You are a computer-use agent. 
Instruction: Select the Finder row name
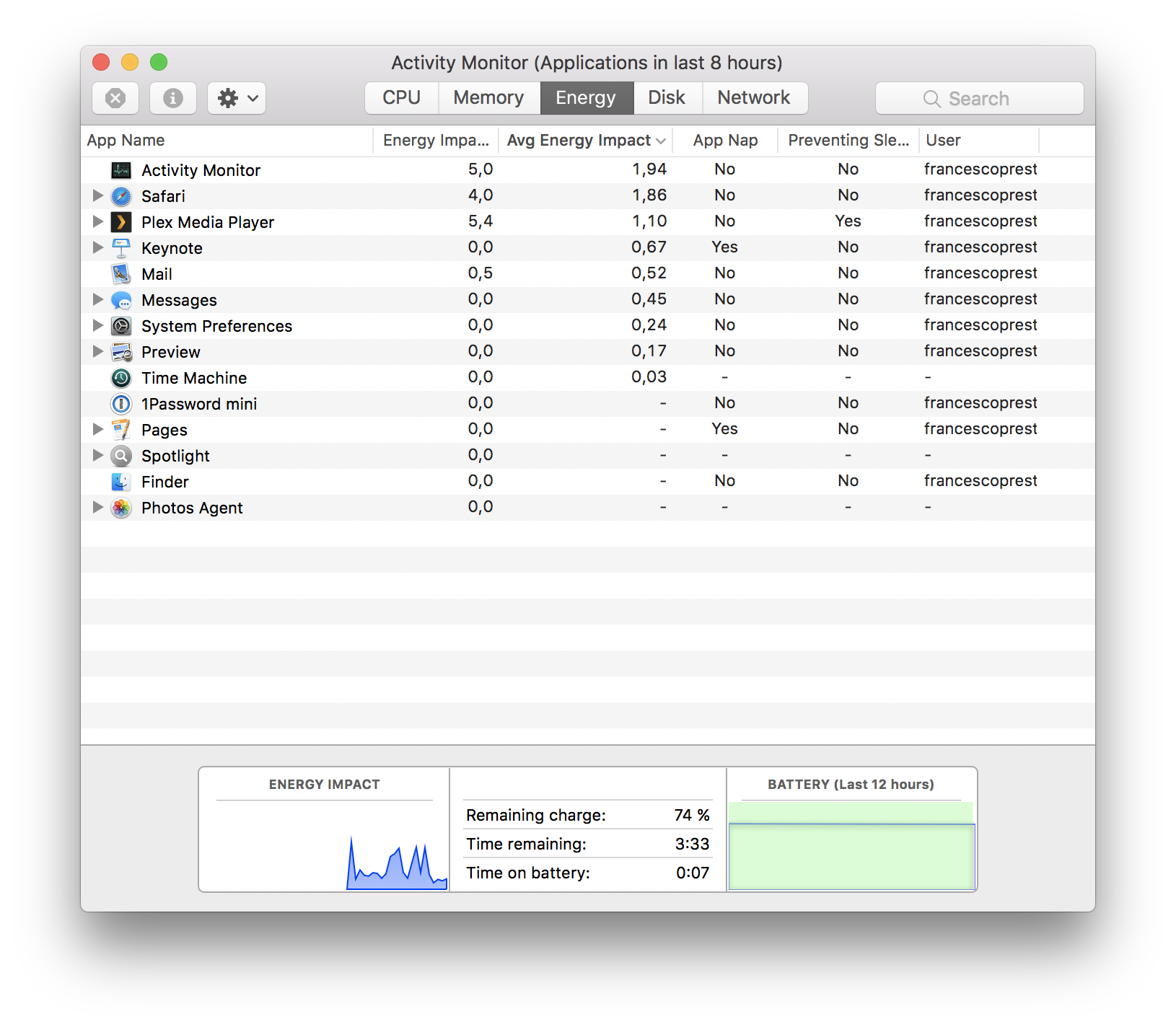[x=165, y=482]
